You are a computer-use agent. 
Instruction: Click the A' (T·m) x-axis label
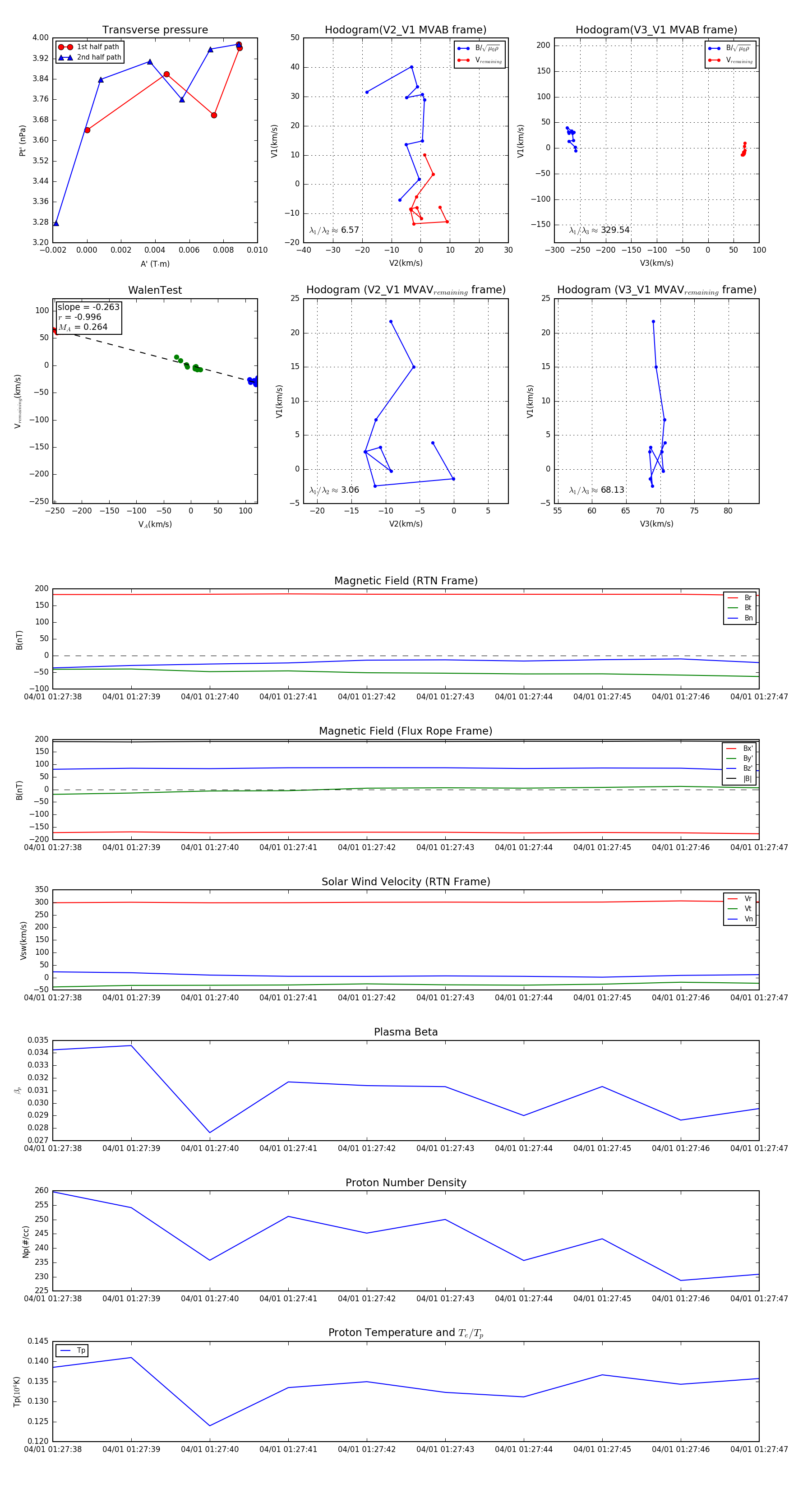pyautogui.click(x=155, y=264)
